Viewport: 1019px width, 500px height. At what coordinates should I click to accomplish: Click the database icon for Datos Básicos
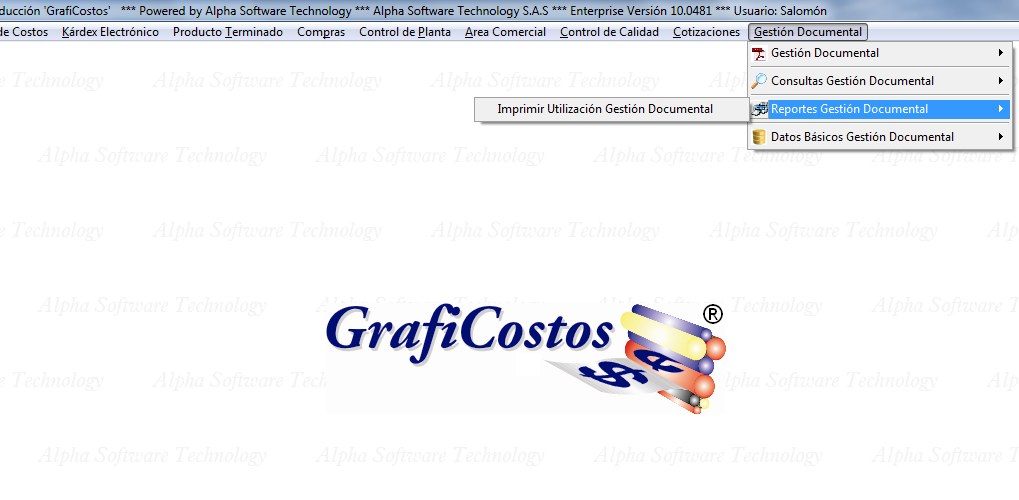click(759, 137)
